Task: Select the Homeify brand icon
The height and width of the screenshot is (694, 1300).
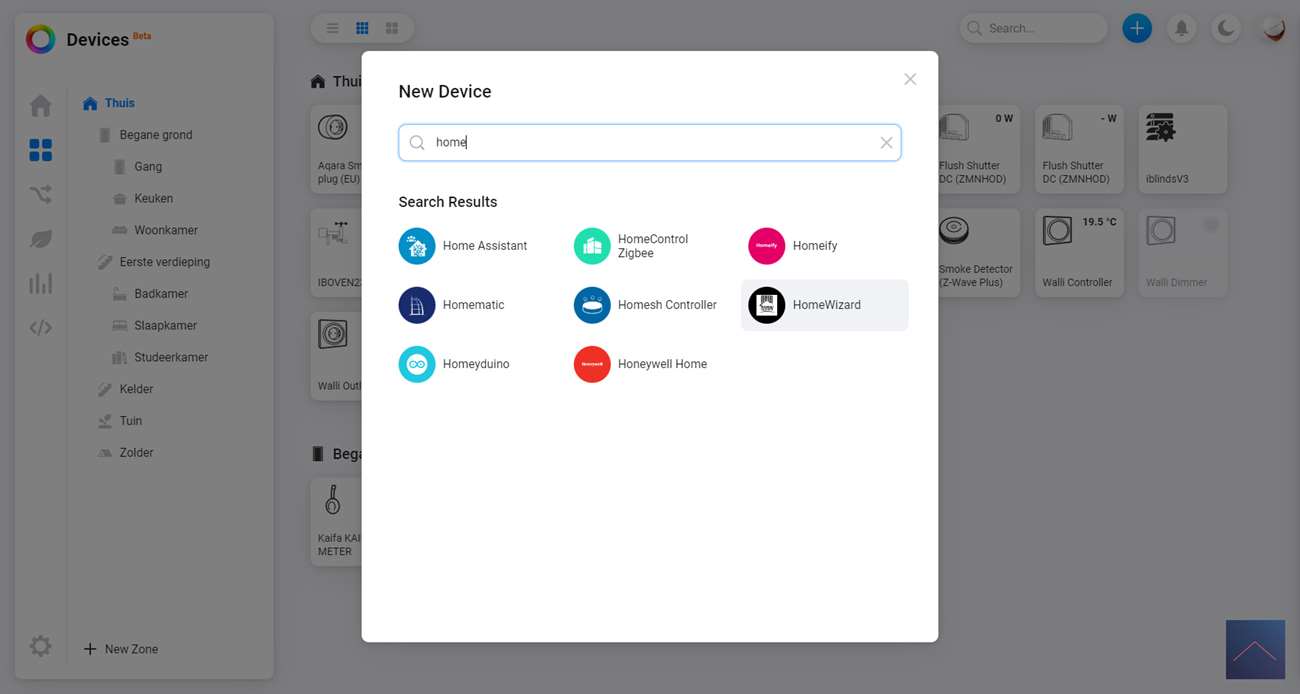Action: (767, 246)
